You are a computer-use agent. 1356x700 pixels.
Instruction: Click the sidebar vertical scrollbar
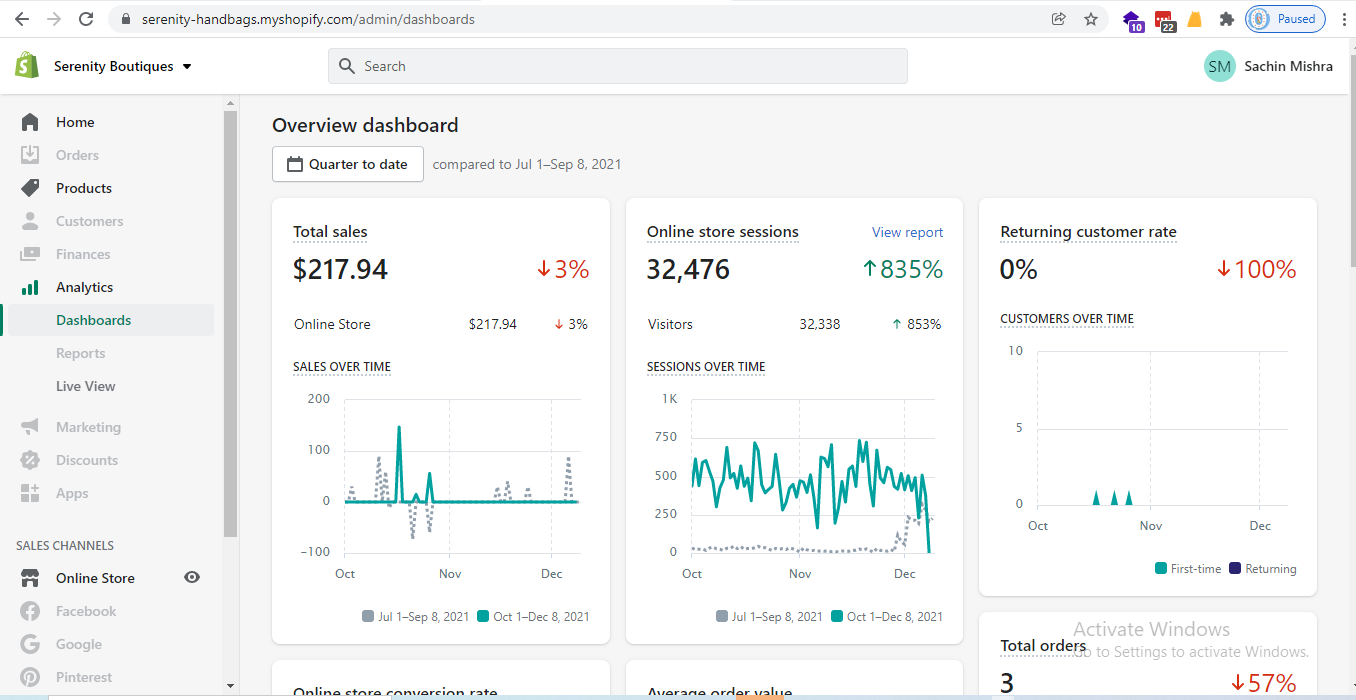tap(231, 324)
